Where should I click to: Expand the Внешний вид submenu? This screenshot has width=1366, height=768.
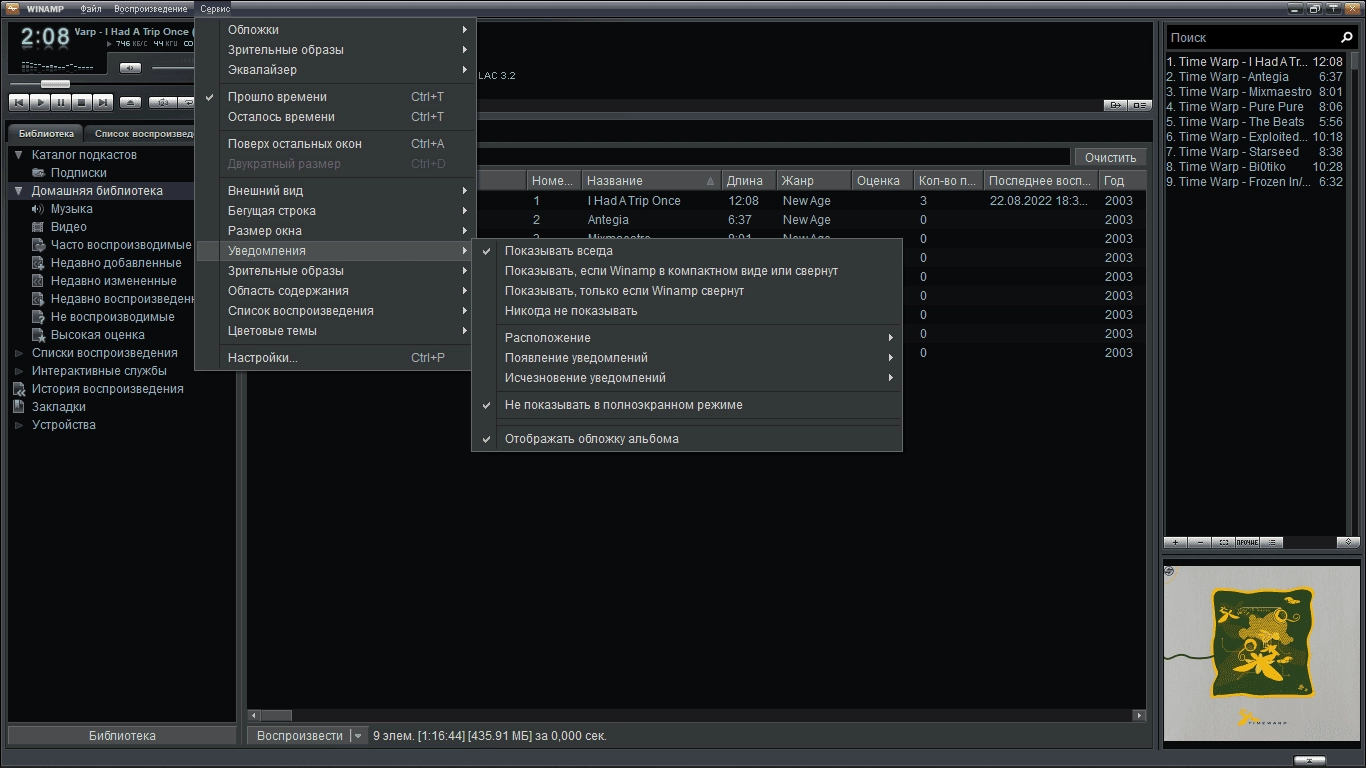[x=335, y=191]
